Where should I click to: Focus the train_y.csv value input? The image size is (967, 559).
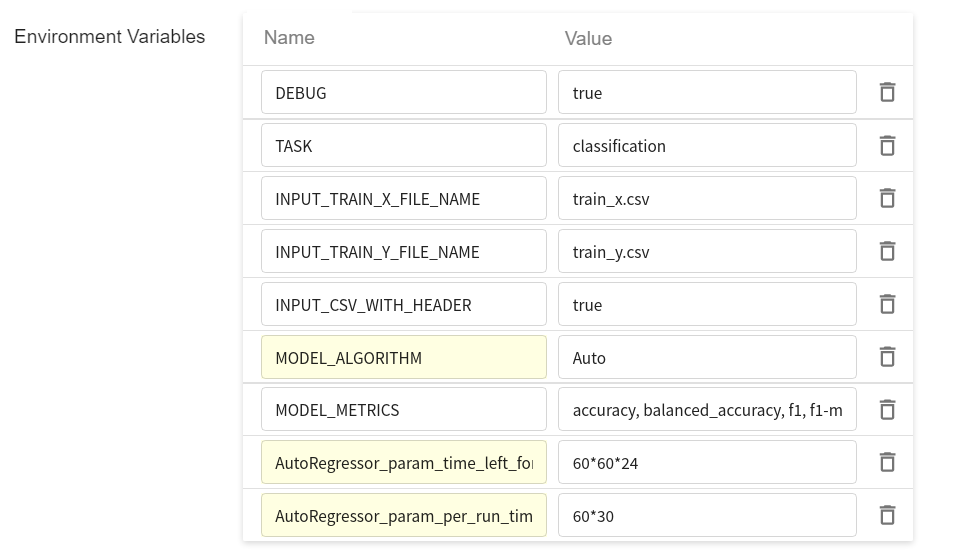coord(706,251)
